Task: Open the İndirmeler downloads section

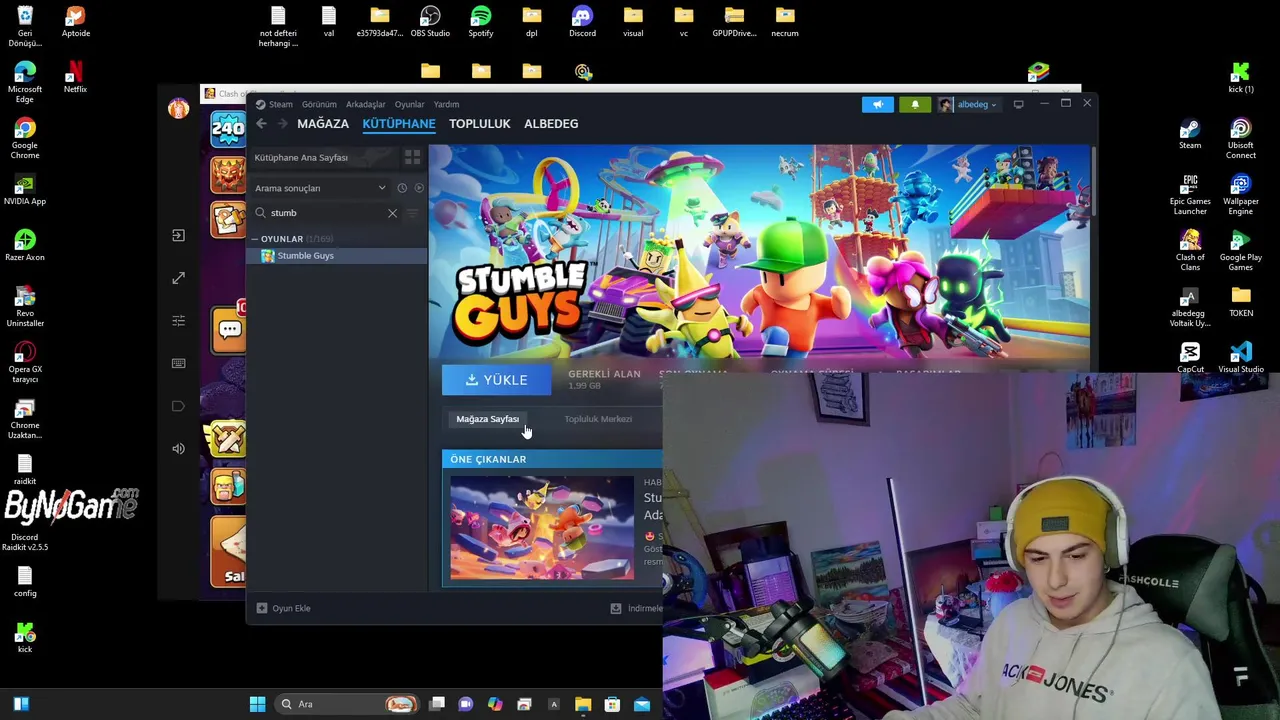Action: (x=637, y=608)
